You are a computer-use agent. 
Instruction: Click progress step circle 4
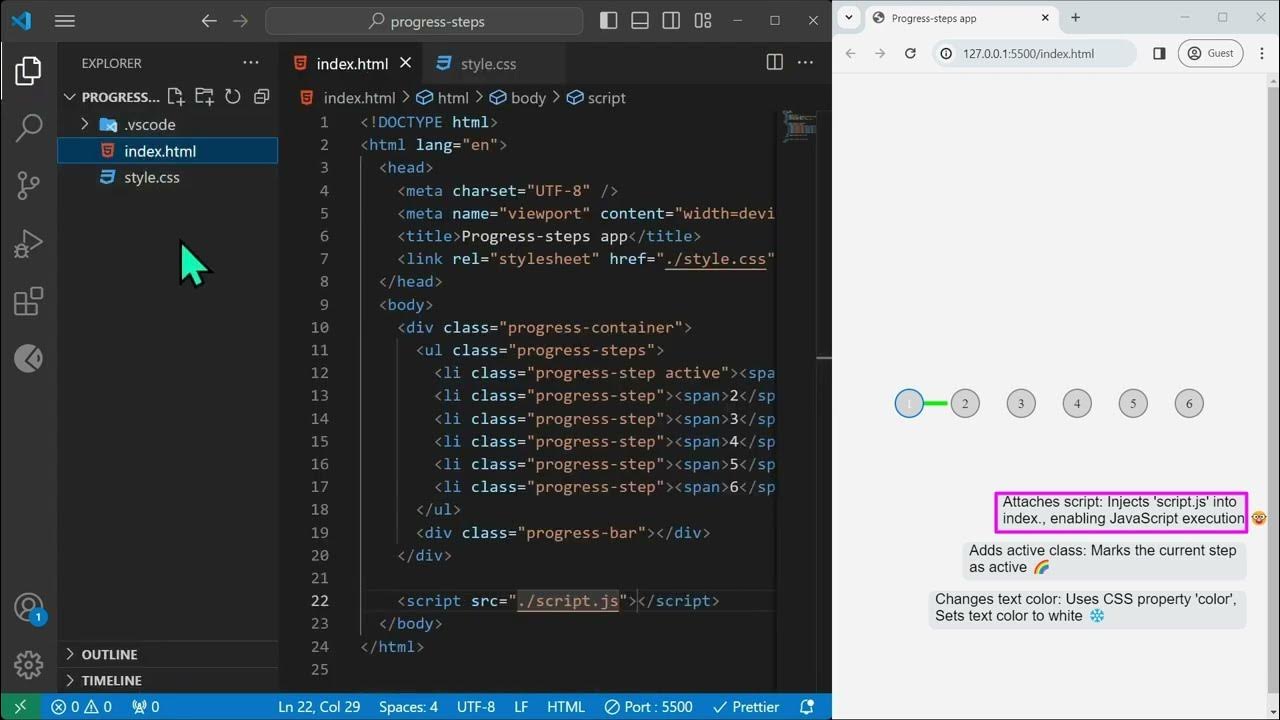pyautogui.click(x=1077, y=404)
